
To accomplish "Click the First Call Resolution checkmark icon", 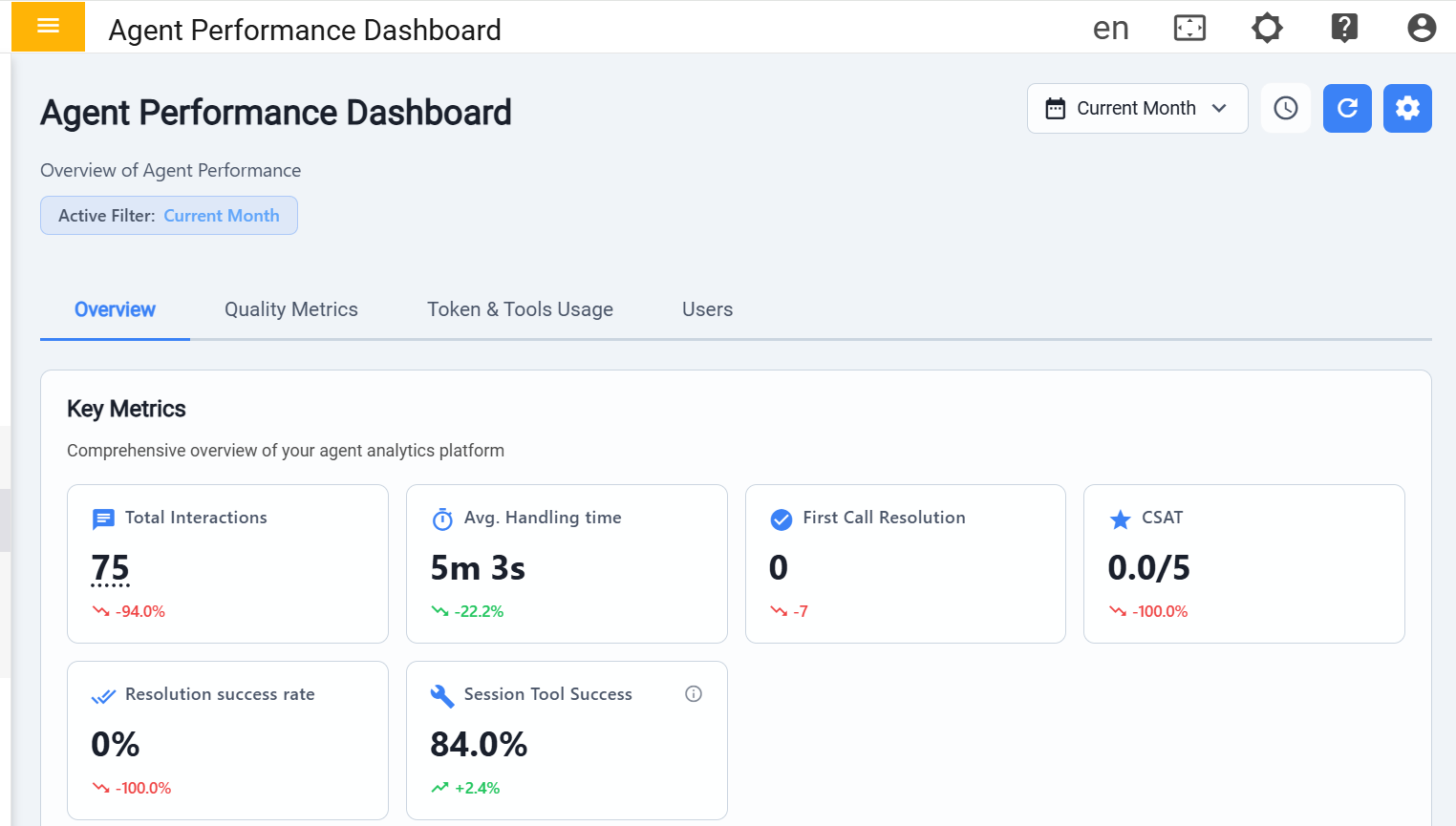I will [782, 519].
